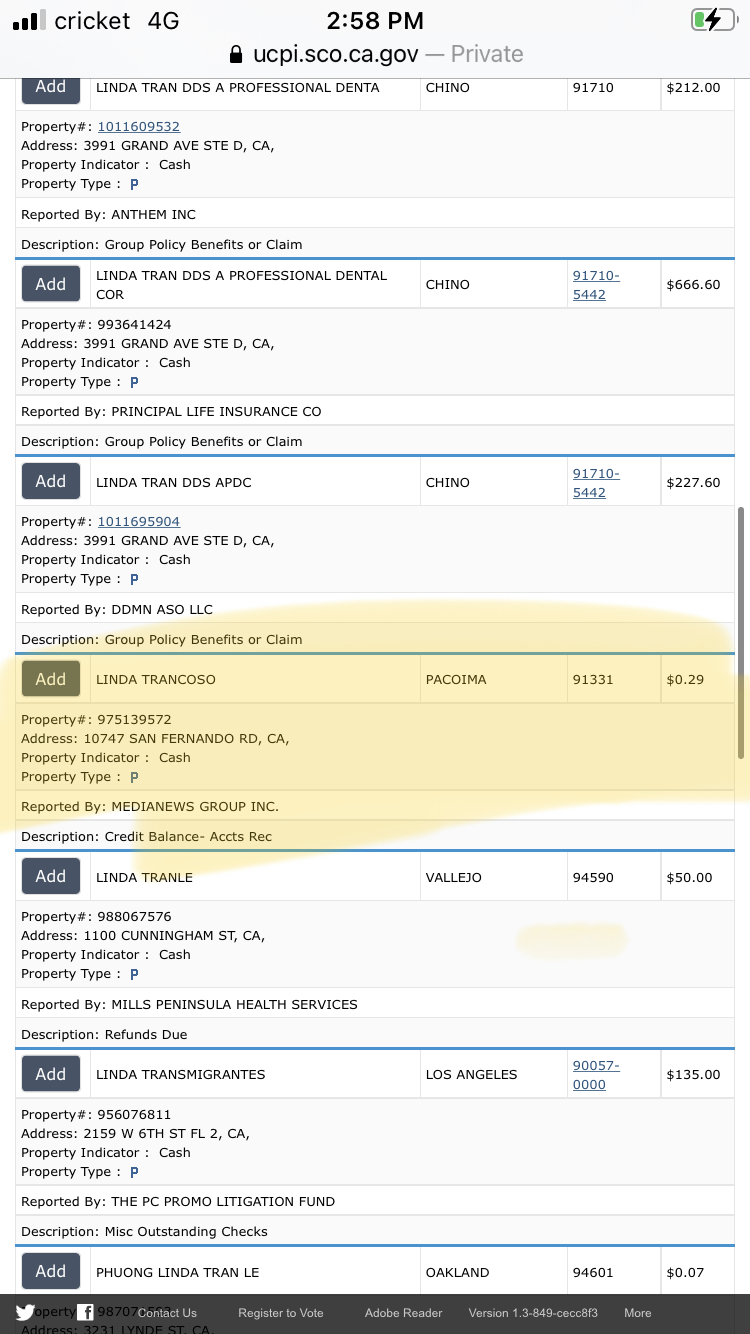
Task: Add LINDA TRAN DDS A PROFESSIONAL DENTAL COR claim
Action: 51,284
